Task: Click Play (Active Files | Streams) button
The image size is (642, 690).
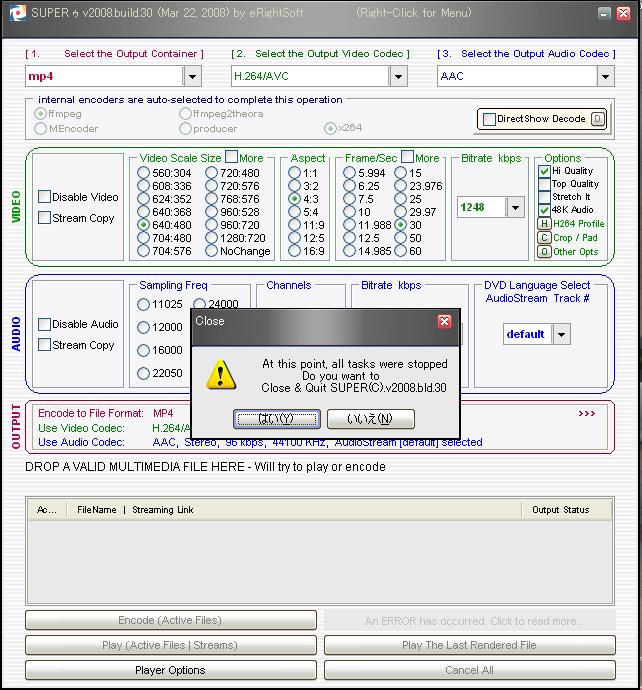Action: (171, 645)
